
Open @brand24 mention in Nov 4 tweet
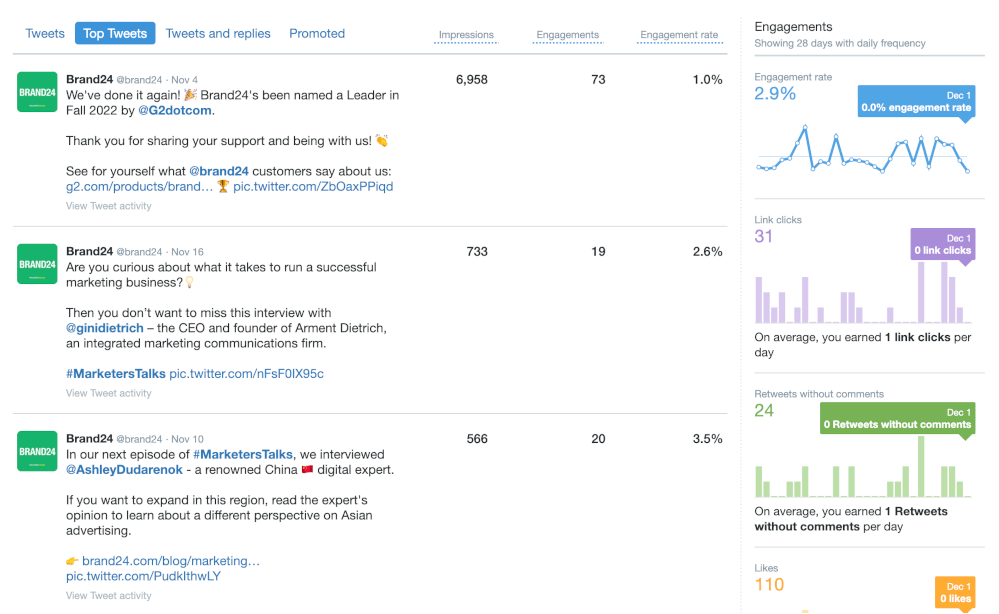219,171
